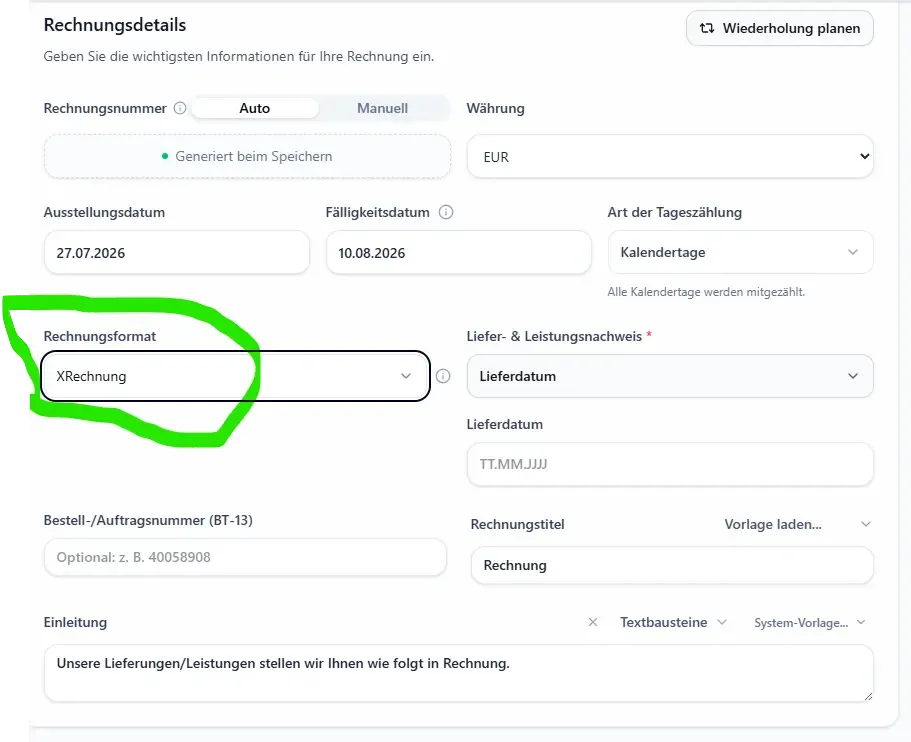
Task: Switch invoice numbering to Manuell
Action: [x=382, y=108]
